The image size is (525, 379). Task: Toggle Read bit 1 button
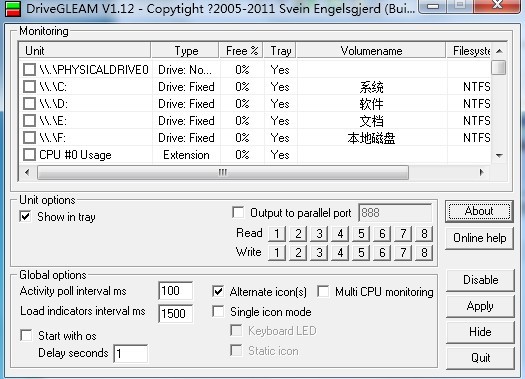(x=277, y=233)
